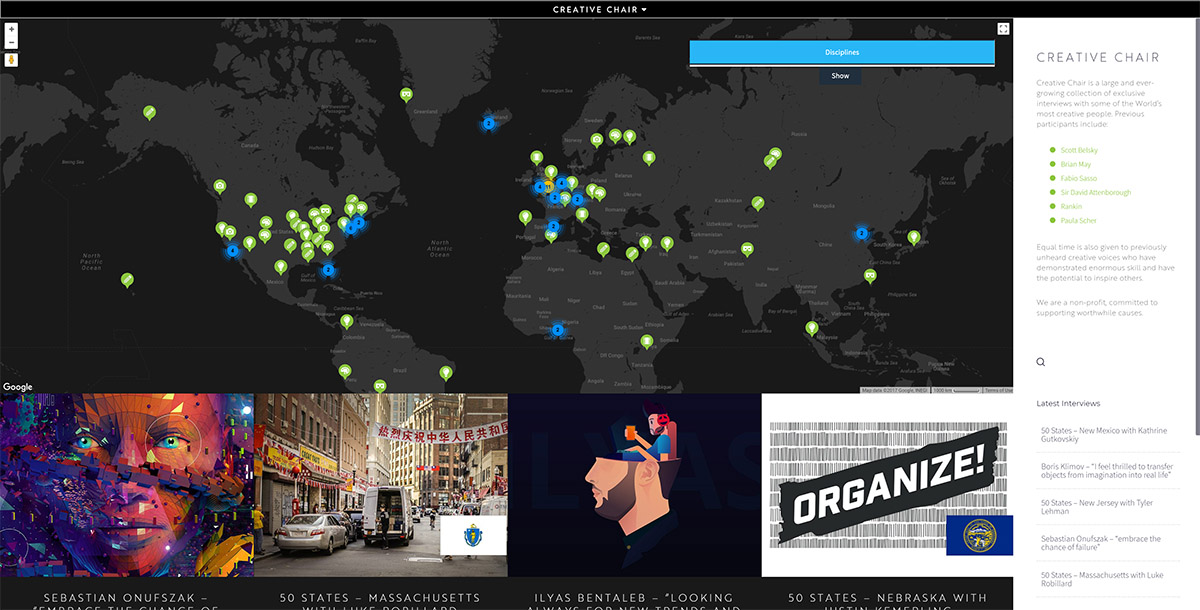Select the green marker in Iraq

click(667, 243)
